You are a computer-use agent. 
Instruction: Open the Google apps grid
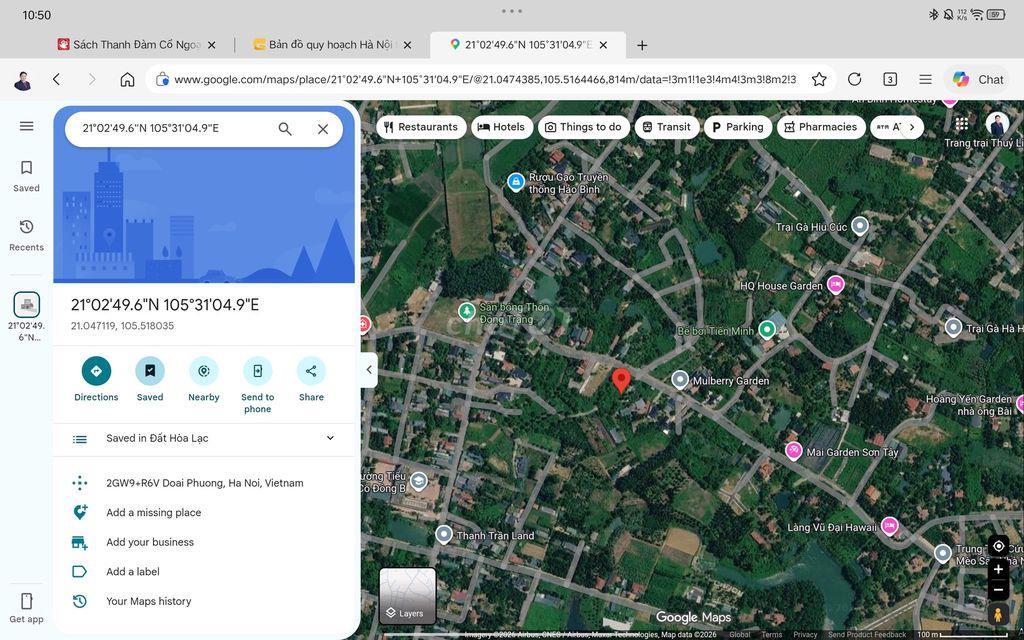tap(962, 124)
